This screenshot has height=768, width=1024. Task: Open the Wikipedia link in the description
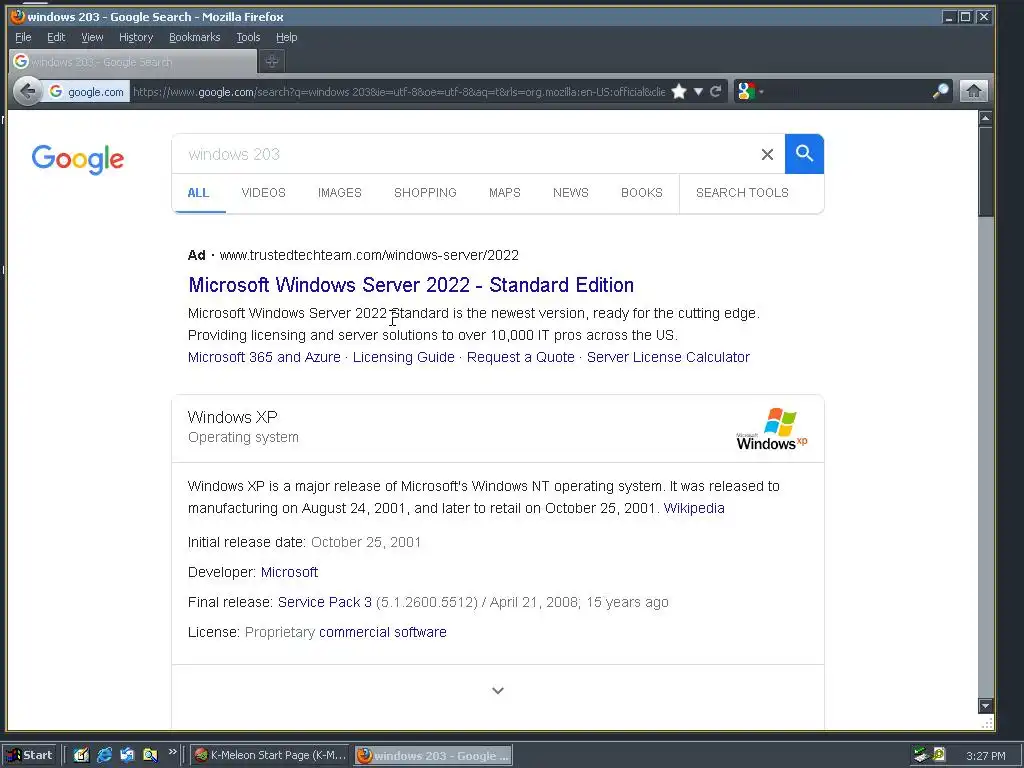click(694, 508)
